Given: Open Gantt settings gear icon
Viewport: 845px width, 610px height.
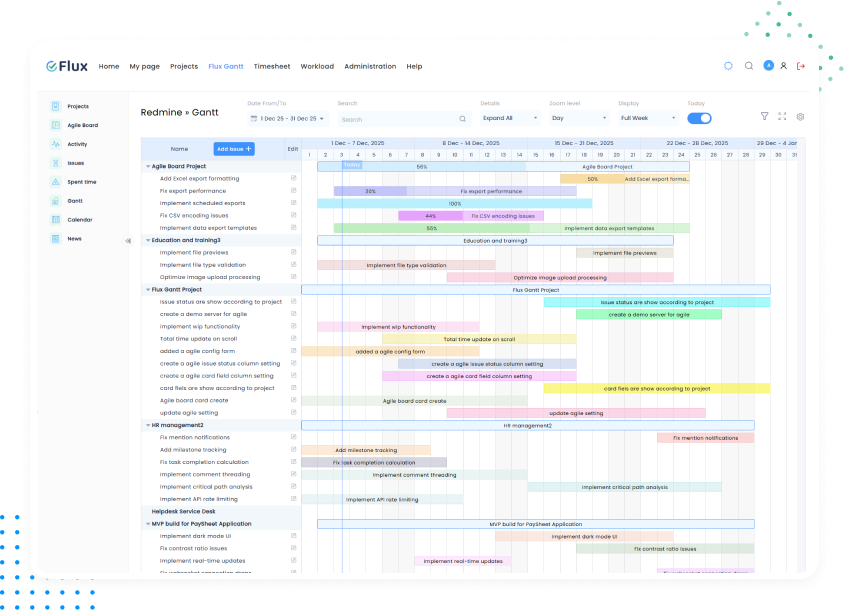Looking at the screenshot, I should tap(800, 117).
